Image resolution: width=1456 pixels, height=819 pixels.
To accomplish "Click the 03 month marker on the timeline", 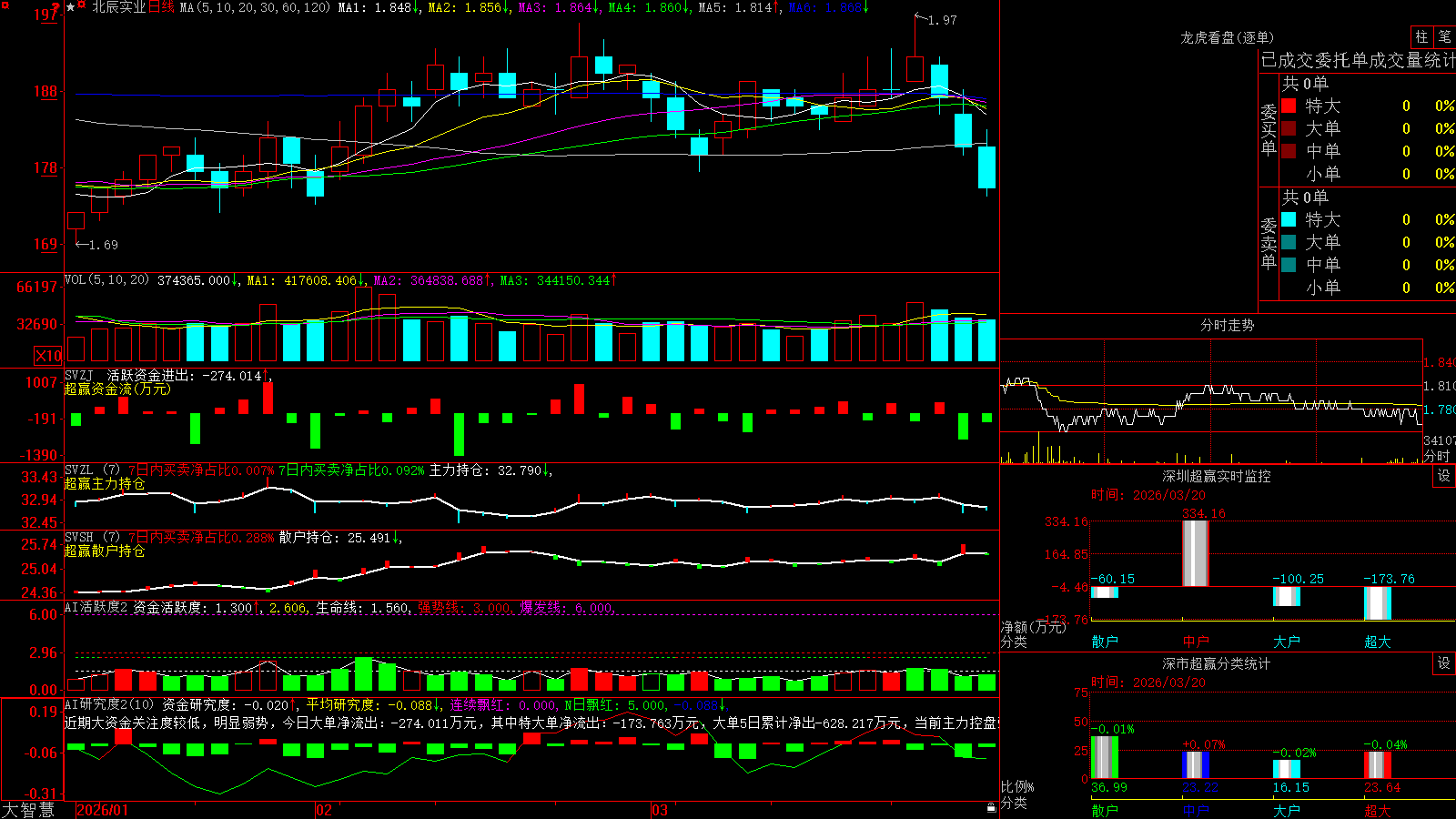I will 660,810.
